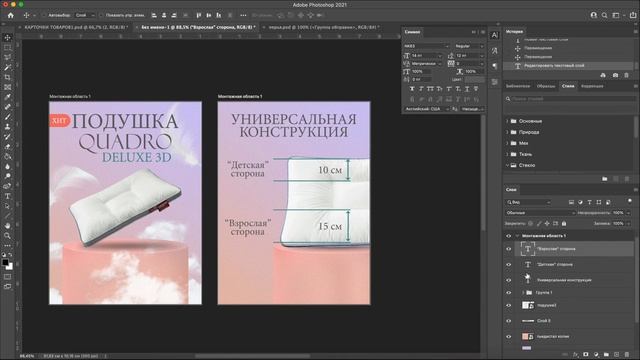Expand the Основные styles folder
Screen dimensions: 640x360
click(x=507, y=121)
